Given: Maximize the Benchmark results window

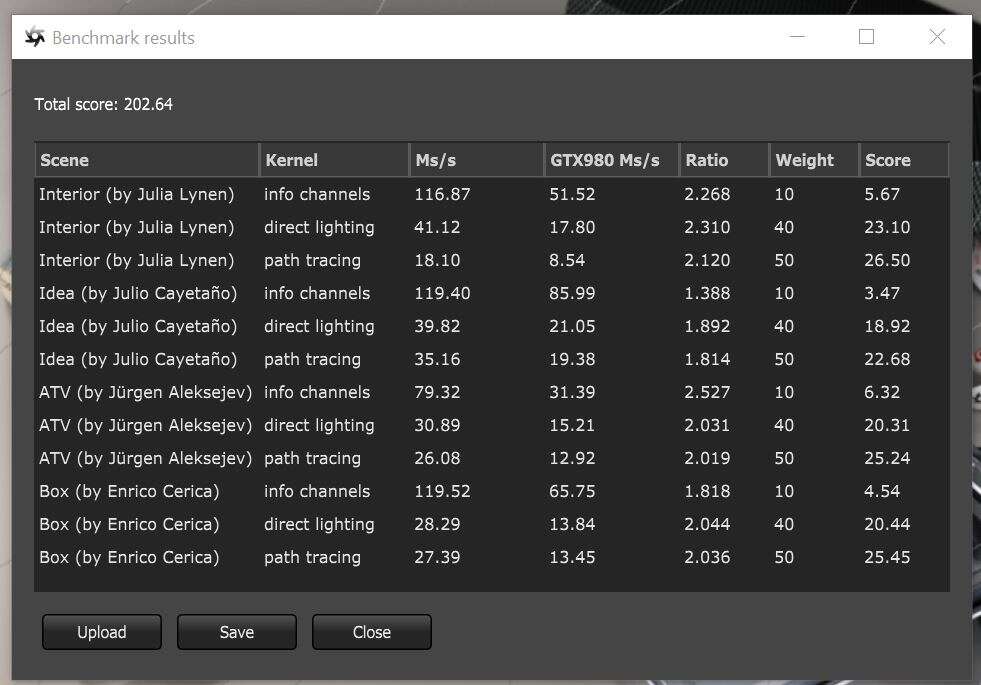Looking at the screenshot, I should click(866, 37).
